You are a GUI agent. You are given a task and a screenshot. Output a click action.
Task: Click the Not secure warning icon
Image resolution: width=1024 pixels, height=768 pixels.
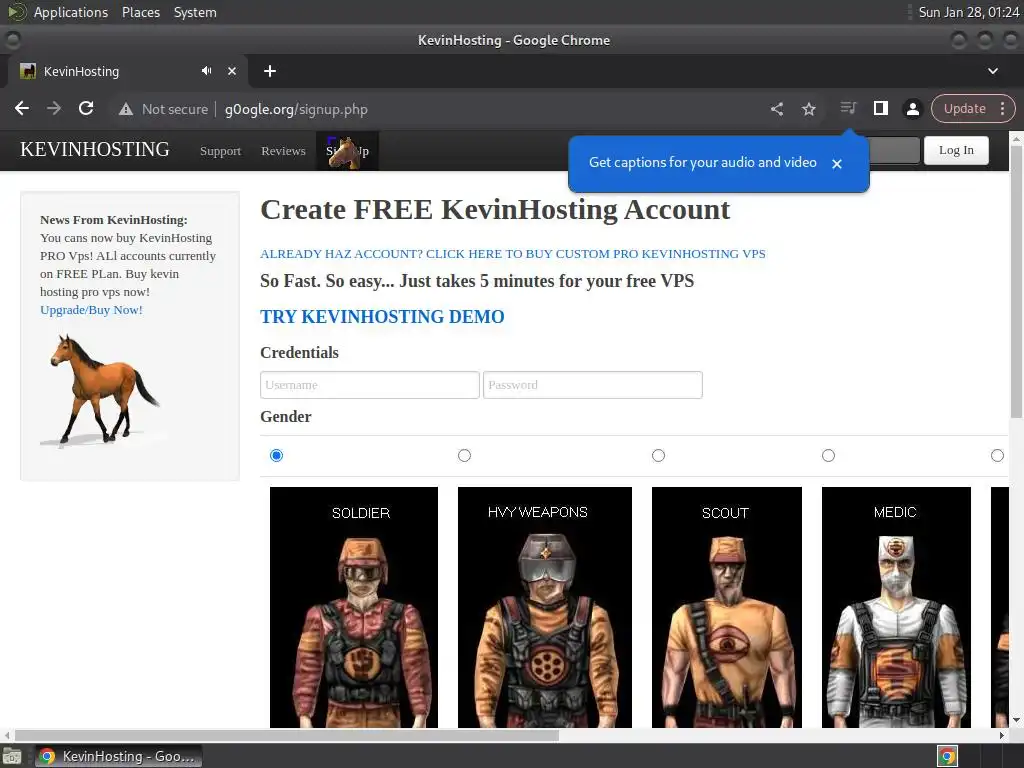click(x=125, y=109)
